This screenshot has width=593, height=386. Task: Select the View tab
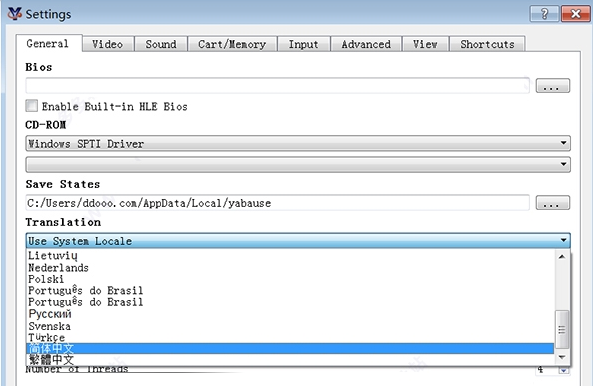pos(425,44)
